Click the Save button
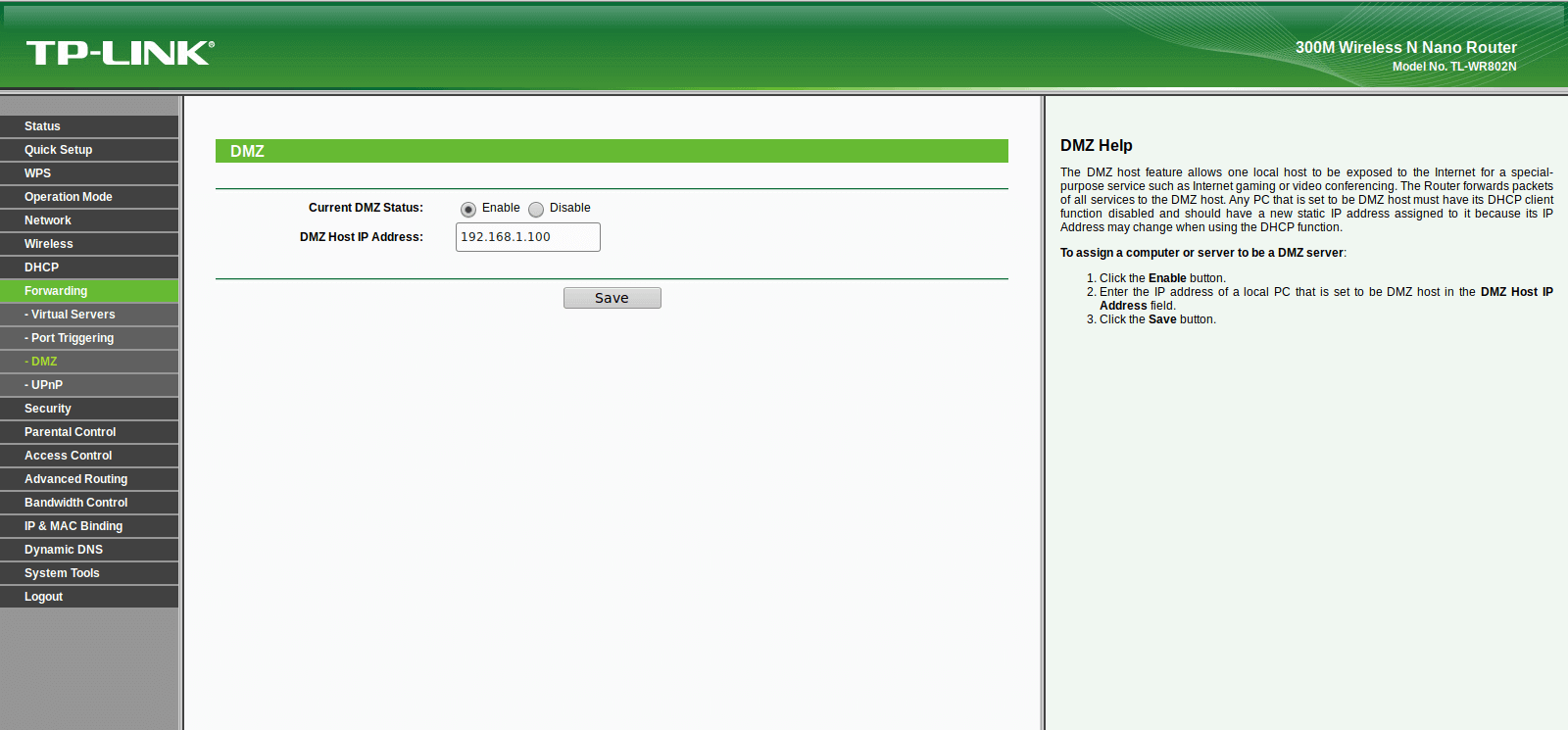1568x730 pixels. [x=612, y=298]
